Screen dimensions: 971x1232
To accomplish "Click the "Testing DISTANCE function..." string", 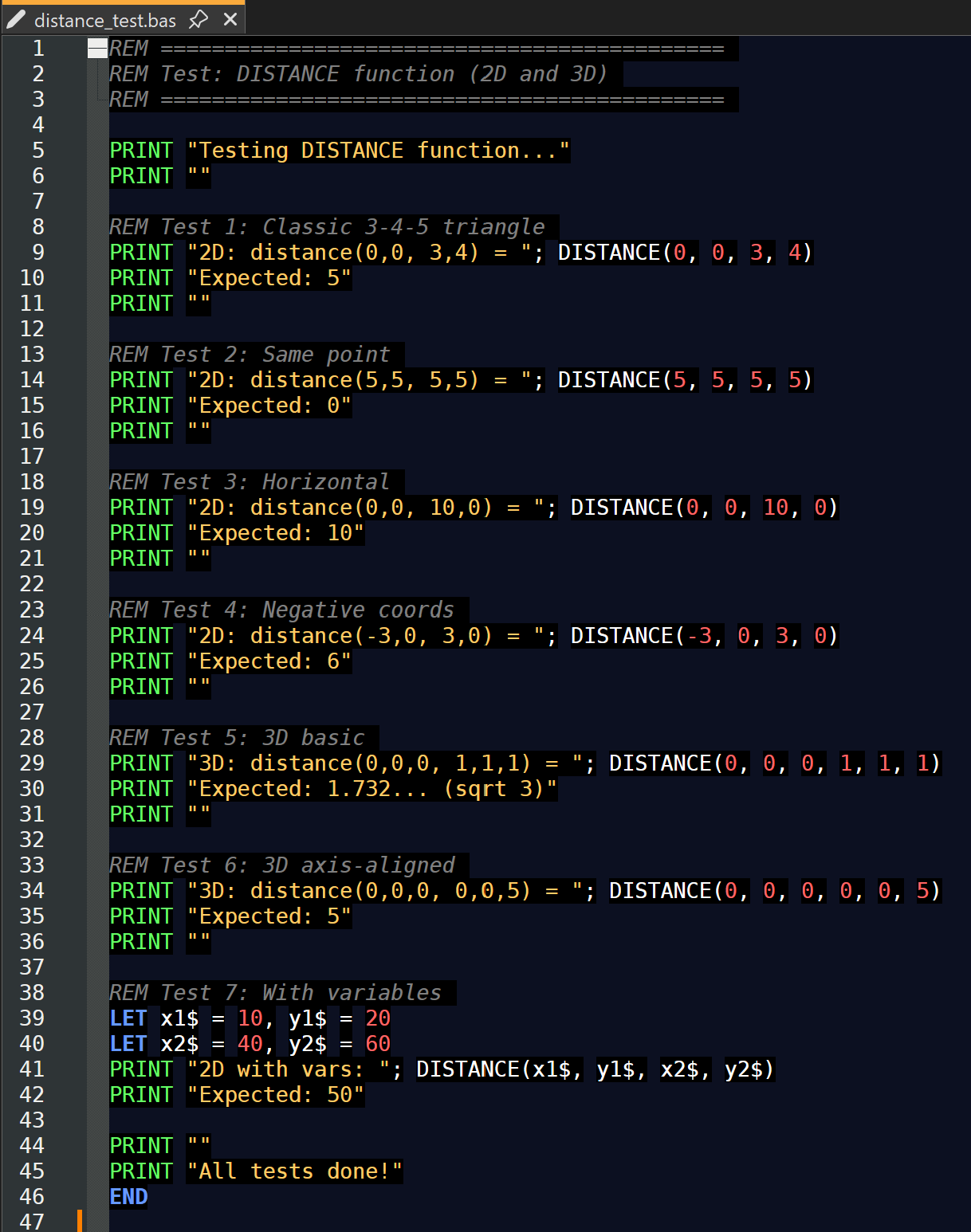I will [378, 151].
